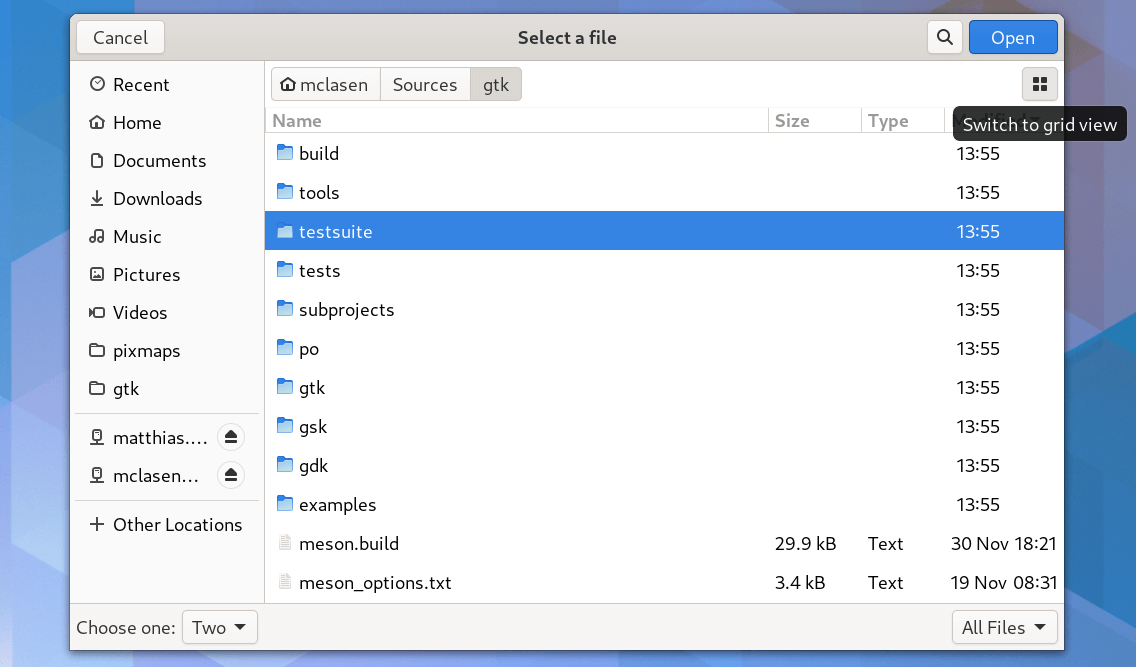Cancel the file selection dialog
Screen dimensions: 1136x667
click(120, 37)
